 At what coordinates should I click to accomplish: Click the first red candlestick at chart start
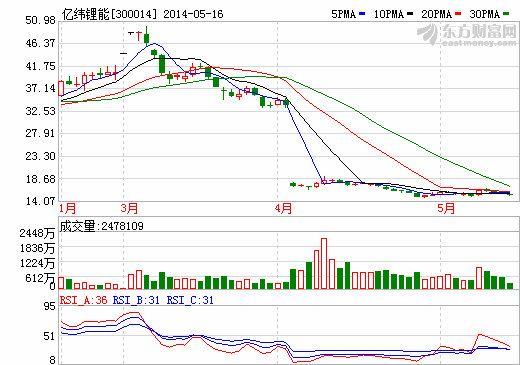pyautogui.click(x=61, y=88)
